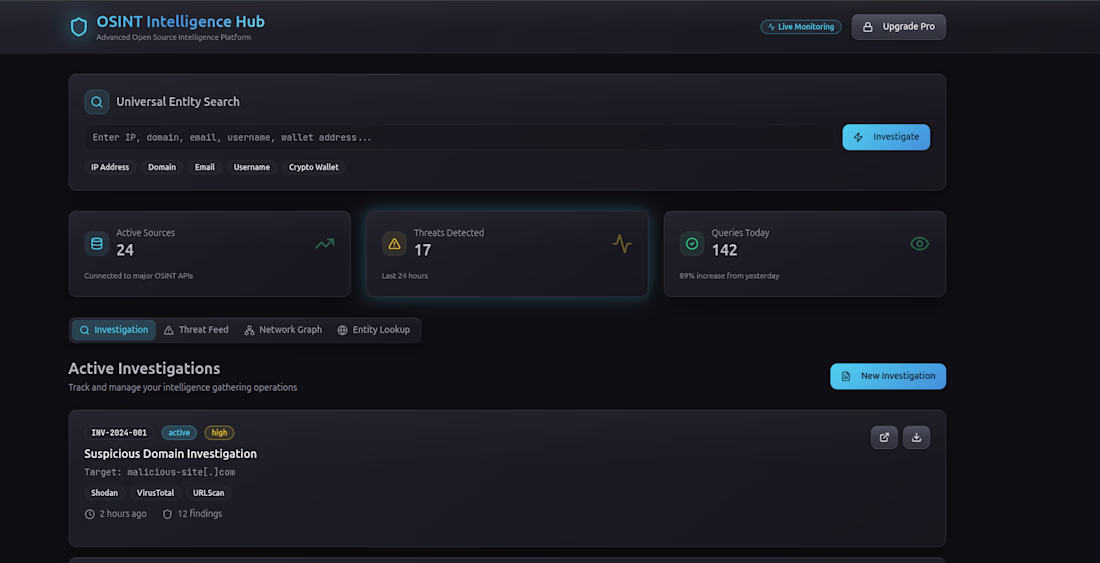
Task: Click the VirusTotal source tag
Action: 155,493
